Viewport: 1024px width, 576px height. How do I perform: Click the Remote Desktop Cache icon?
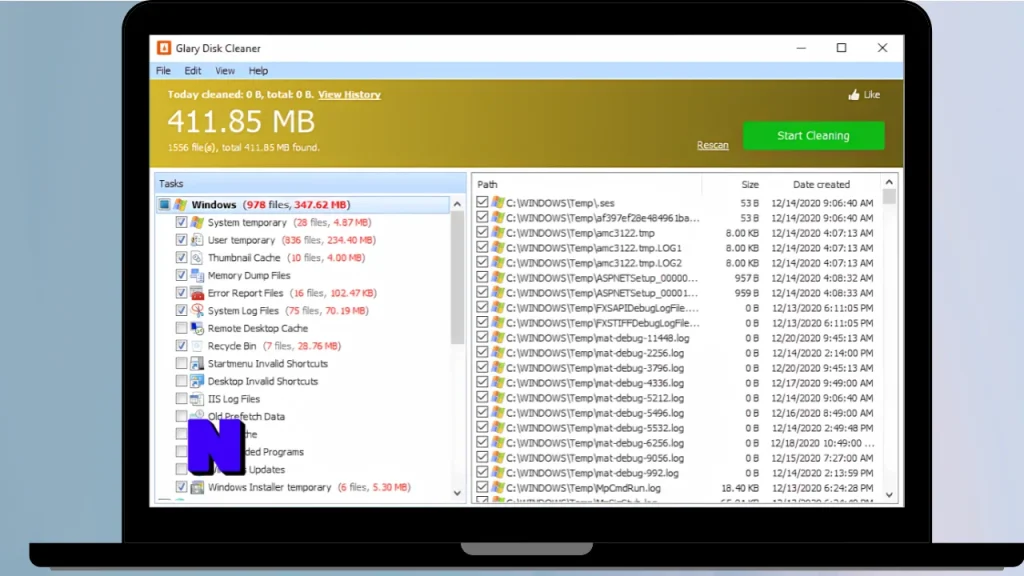[x=197, y=328]
